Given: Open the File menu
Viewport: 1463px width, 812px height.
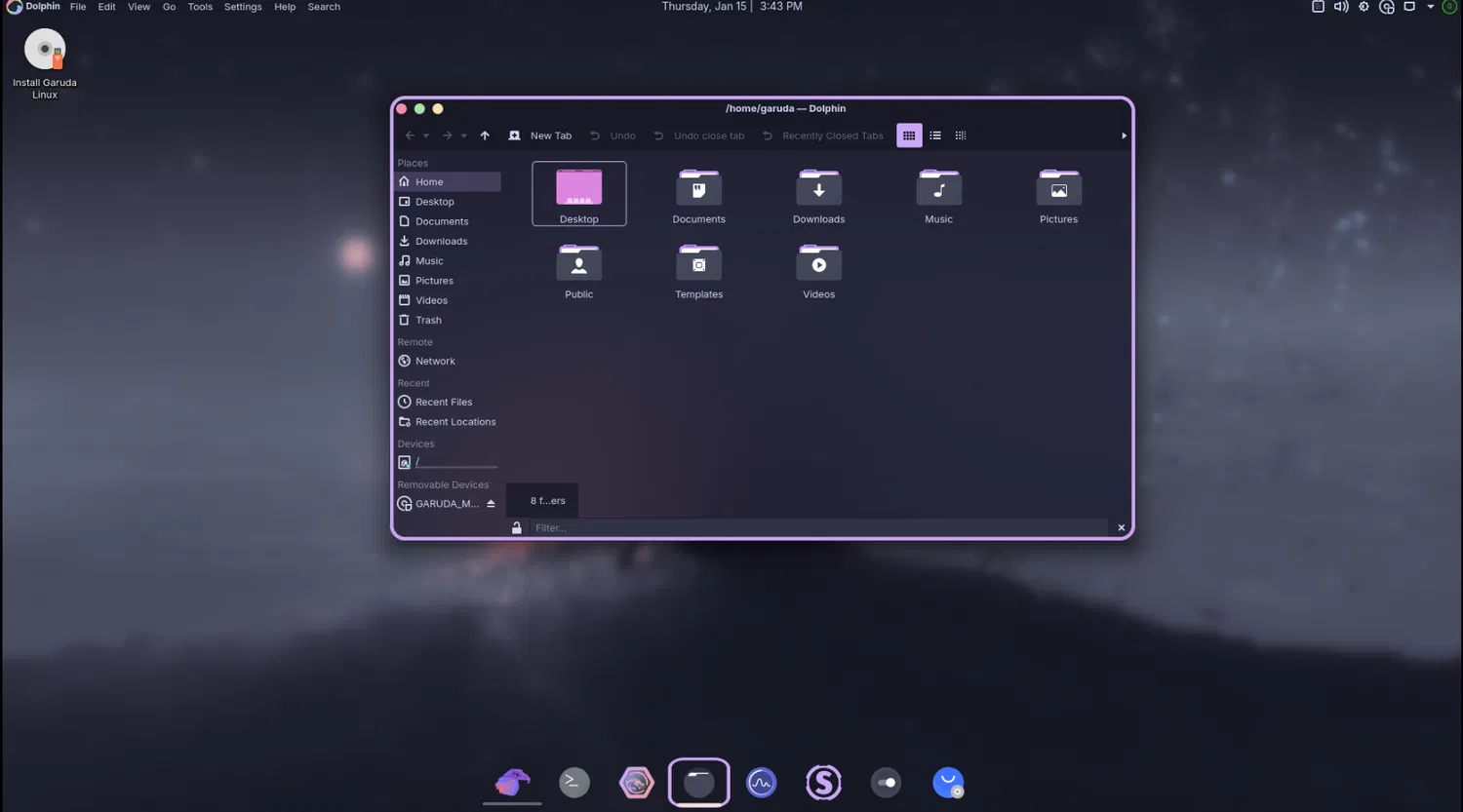Looking at the screenshot, I should coord(78,7).
